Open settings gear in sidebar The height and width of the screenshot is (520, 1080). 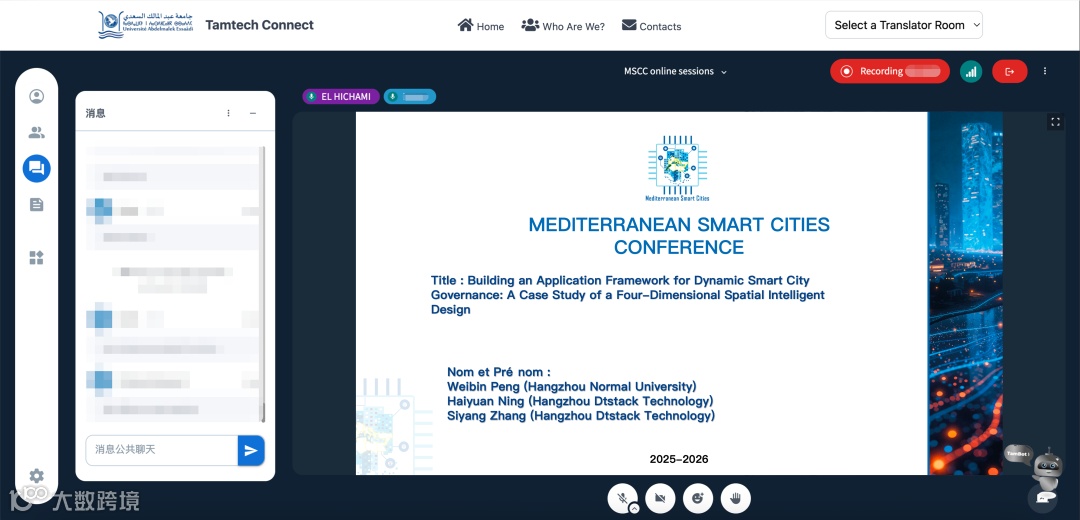(x=37, y=475)
